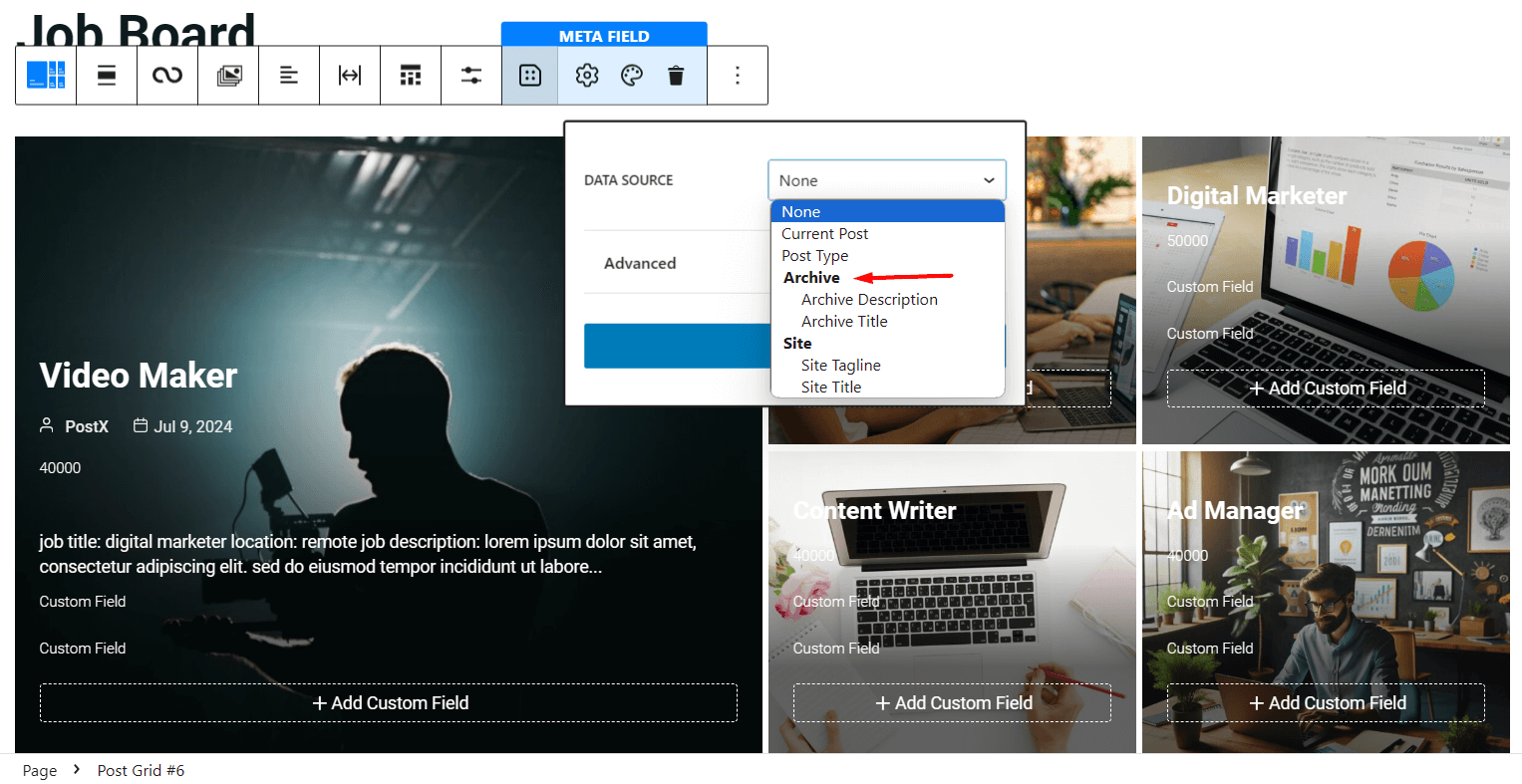Click Add Custom Field under Video Maker
Screen dimensions: 1522x784
coord(388,702)
